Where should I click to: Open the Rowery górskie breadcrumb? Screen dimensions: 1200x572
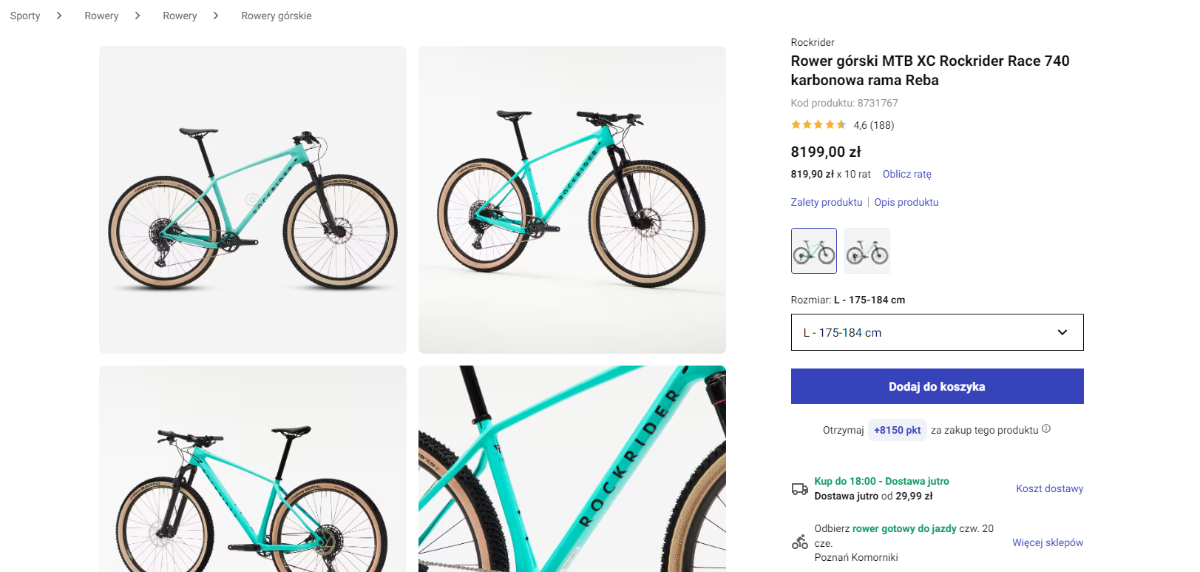coord(276,16)
